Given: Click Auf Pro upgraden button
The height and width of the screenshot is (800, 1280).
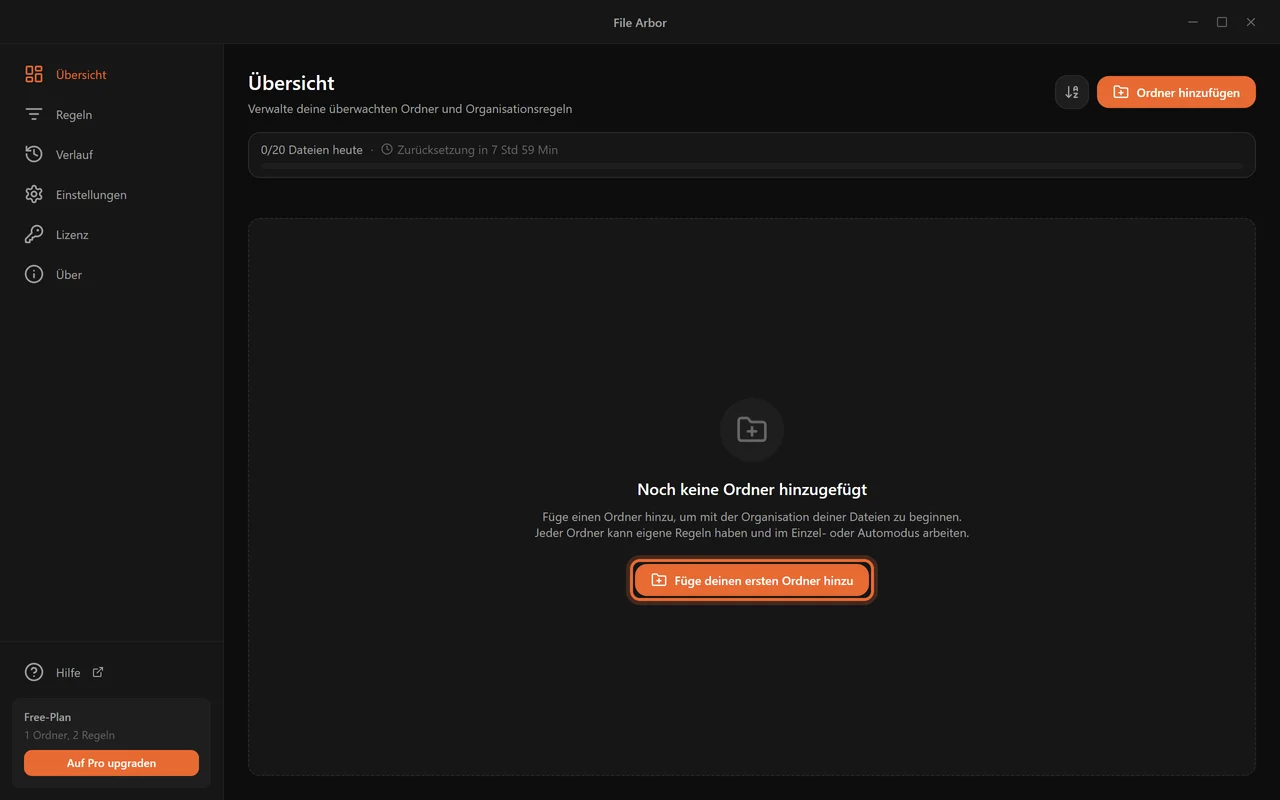Looking at the screenshot, I should [x=111, y=763].
